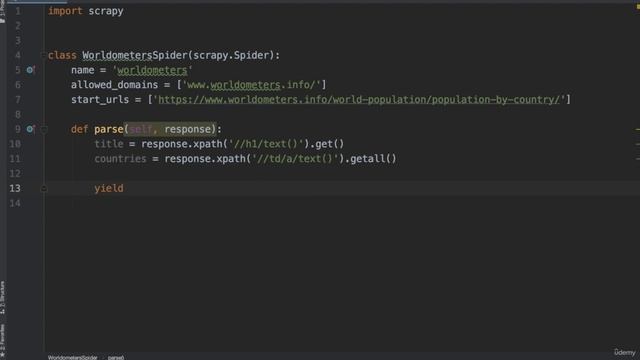
Task: Click the 'self' parameter
Action: (141, 129)
